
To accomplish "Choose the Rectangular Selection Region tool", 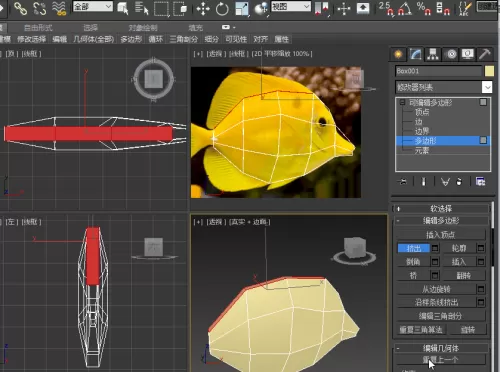I will click(161, 9).
